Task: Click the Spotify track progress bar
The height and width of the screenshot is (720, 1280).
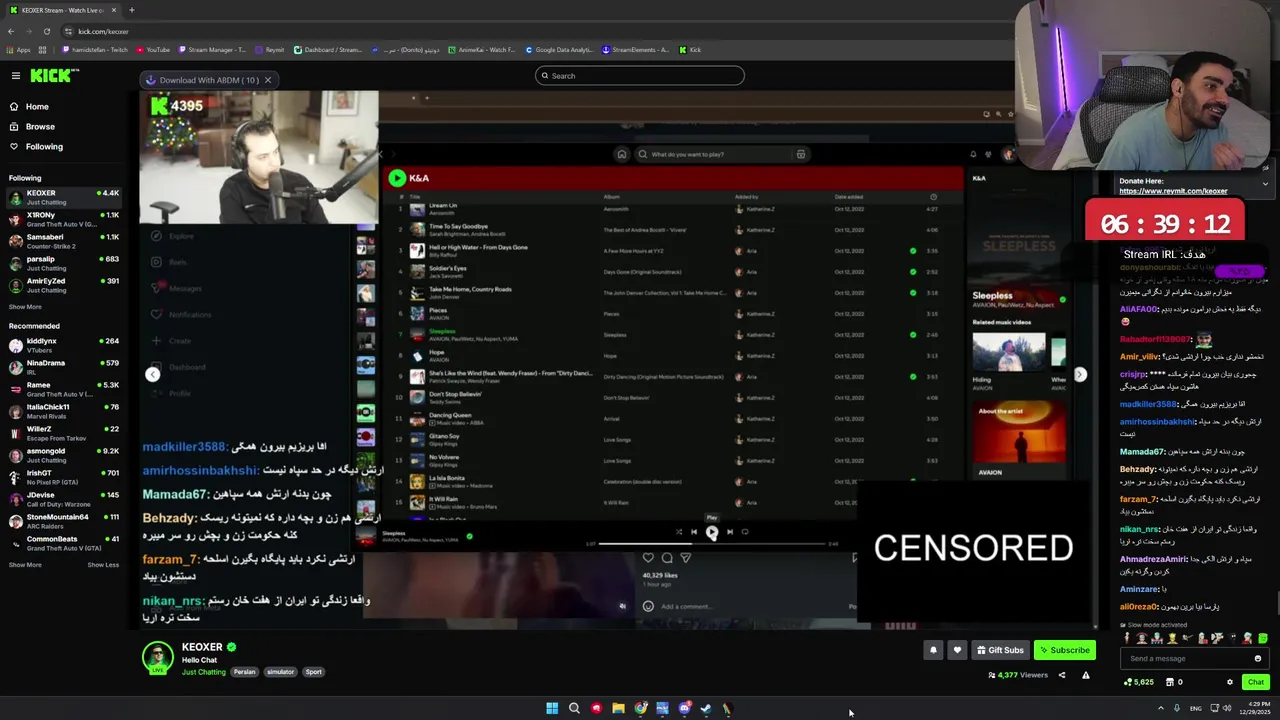Action: tap(712, 544)
